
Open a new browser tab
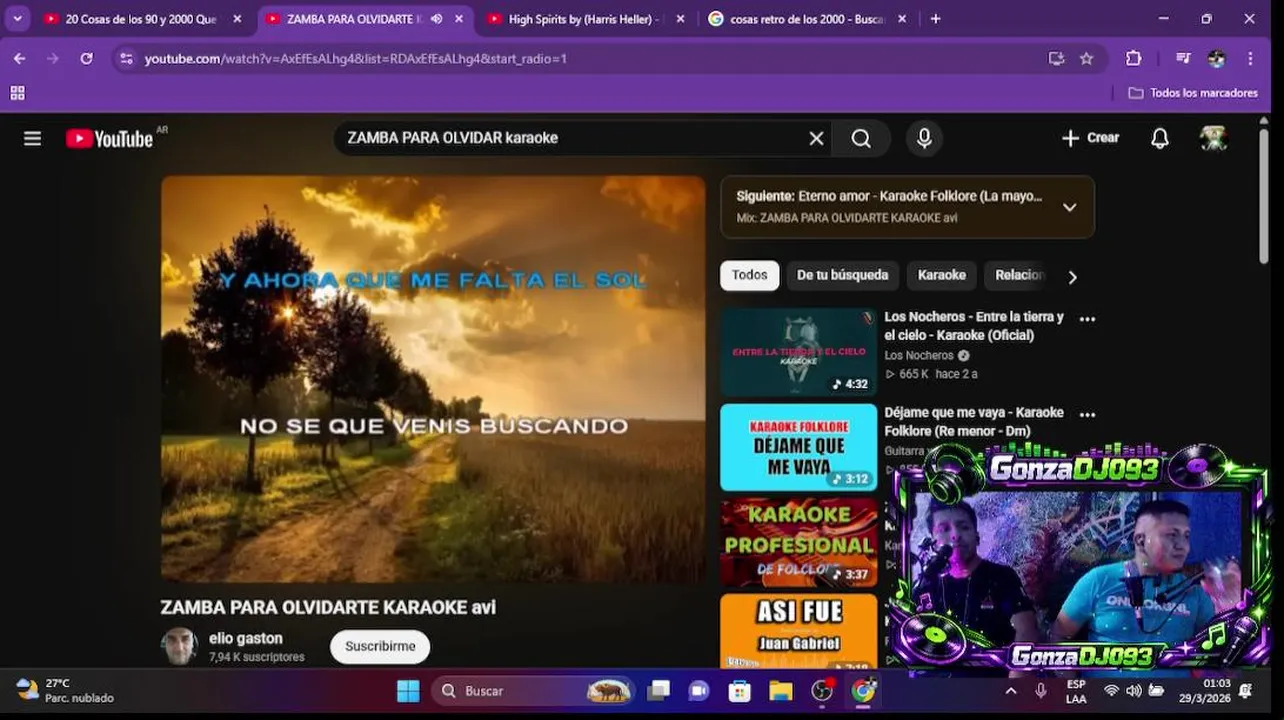coord(935,19)
